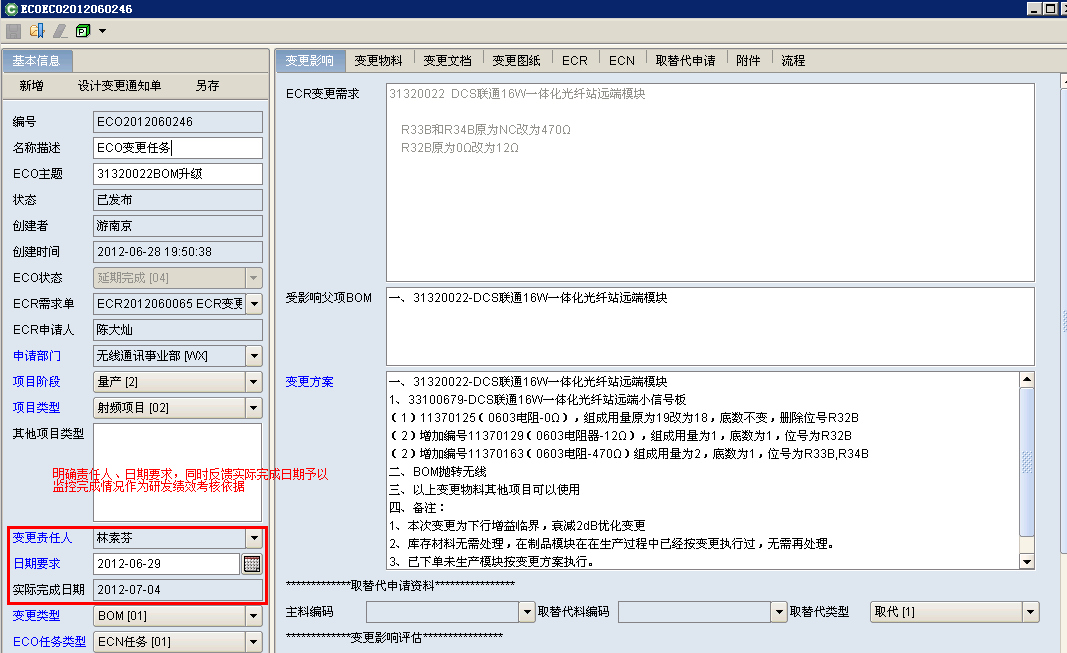Open the calendar picker for 日期要求
1067x653 pixels.
tap(252, 564)
